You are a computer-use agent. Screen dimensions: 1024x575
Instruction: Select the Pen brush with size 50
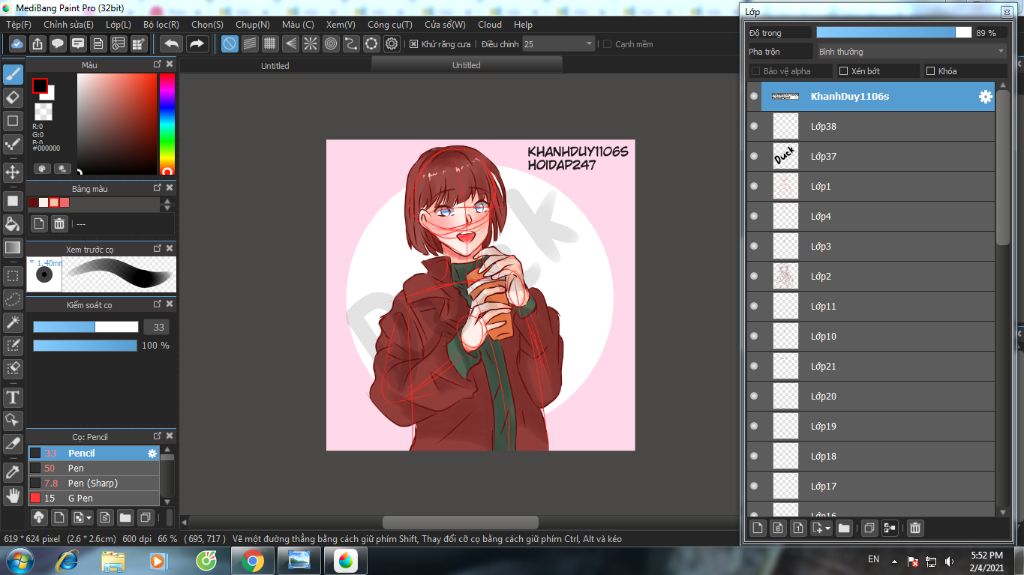pos(93,468)
